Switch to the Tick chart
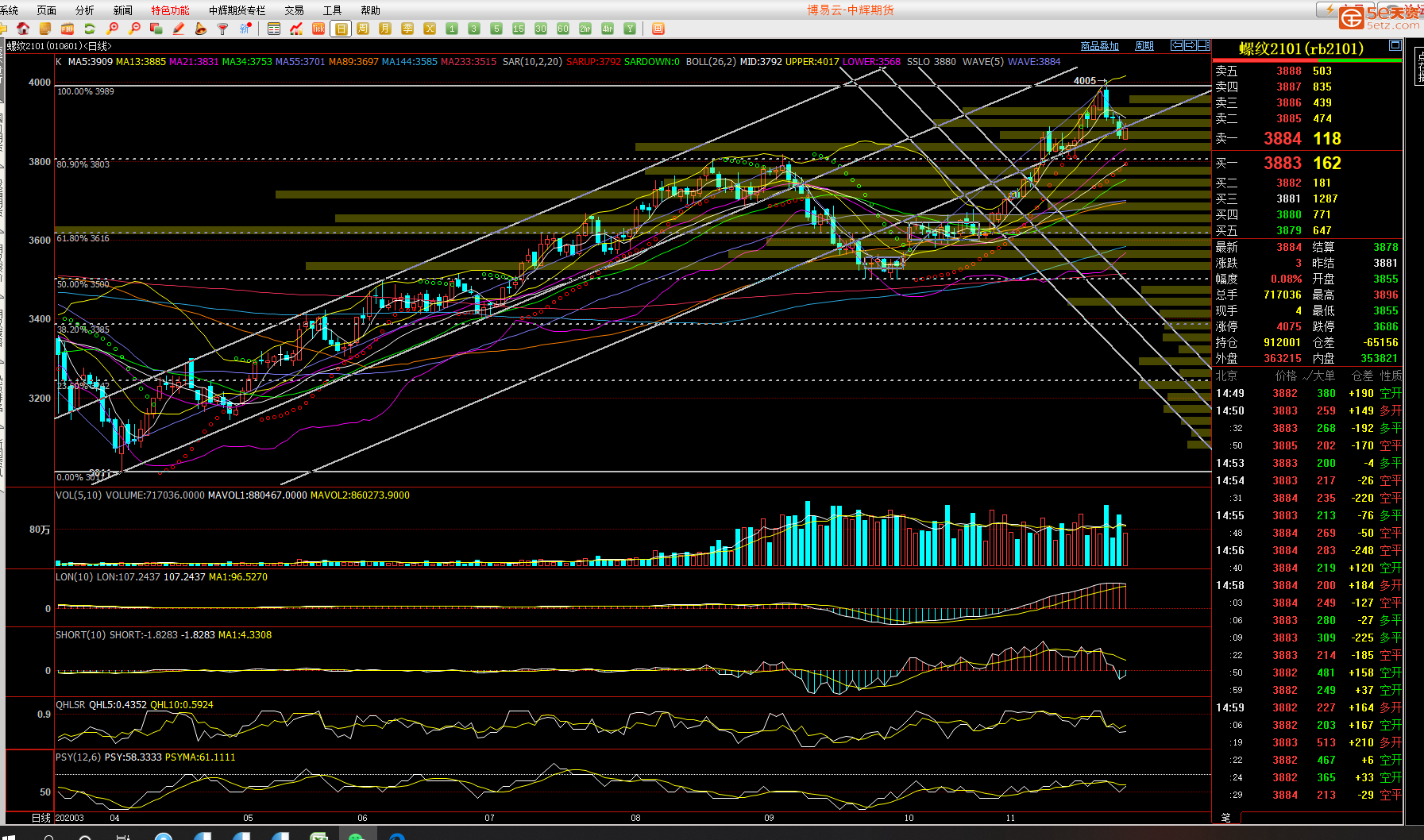The height and width of the screenshot is (840, 1424). pyautogui.click(x=318, y=29)
